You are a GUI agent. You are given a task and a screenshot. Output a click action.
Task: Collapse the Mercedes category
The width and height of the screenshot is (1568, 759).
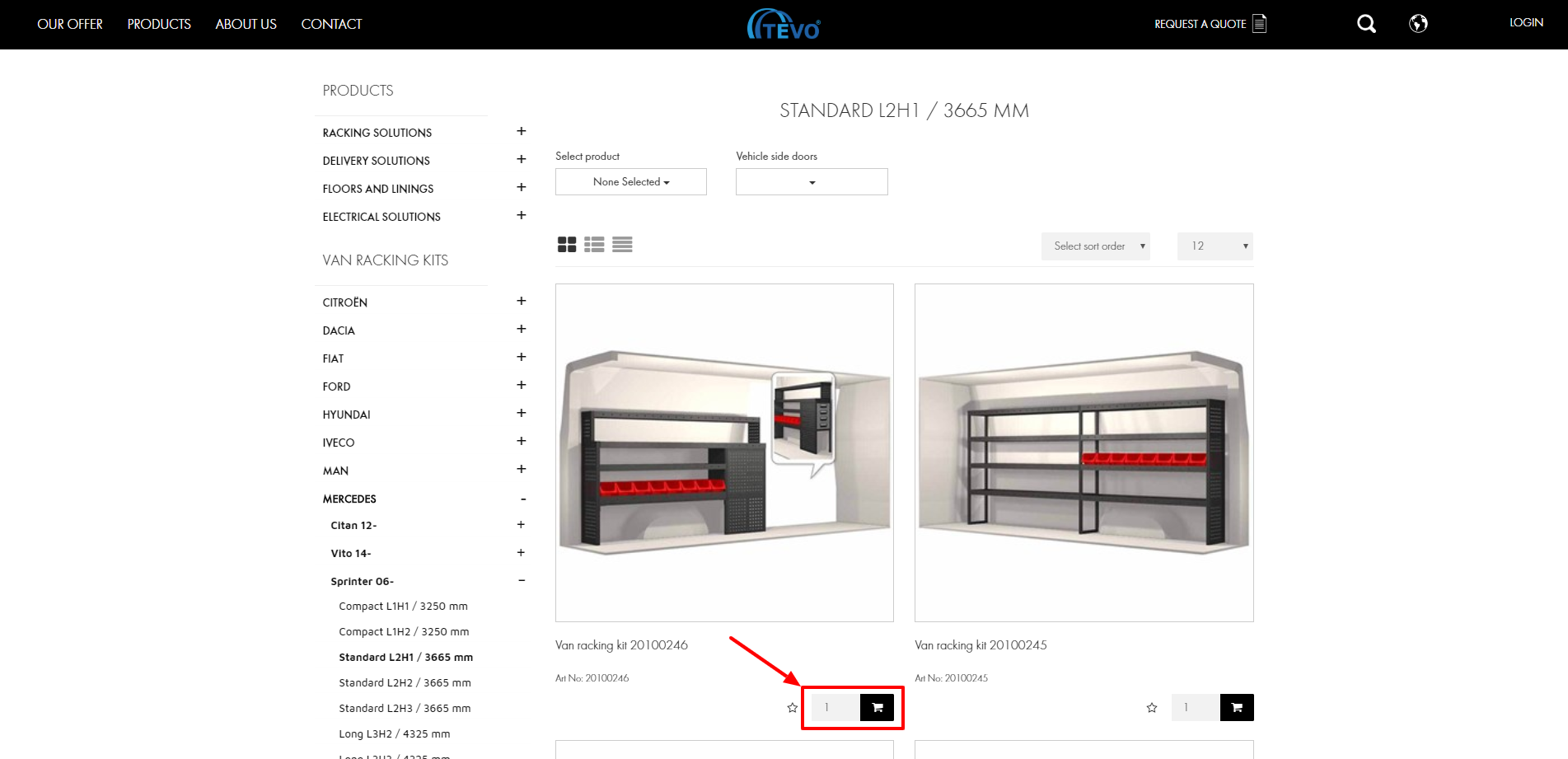tap(522, 499)
